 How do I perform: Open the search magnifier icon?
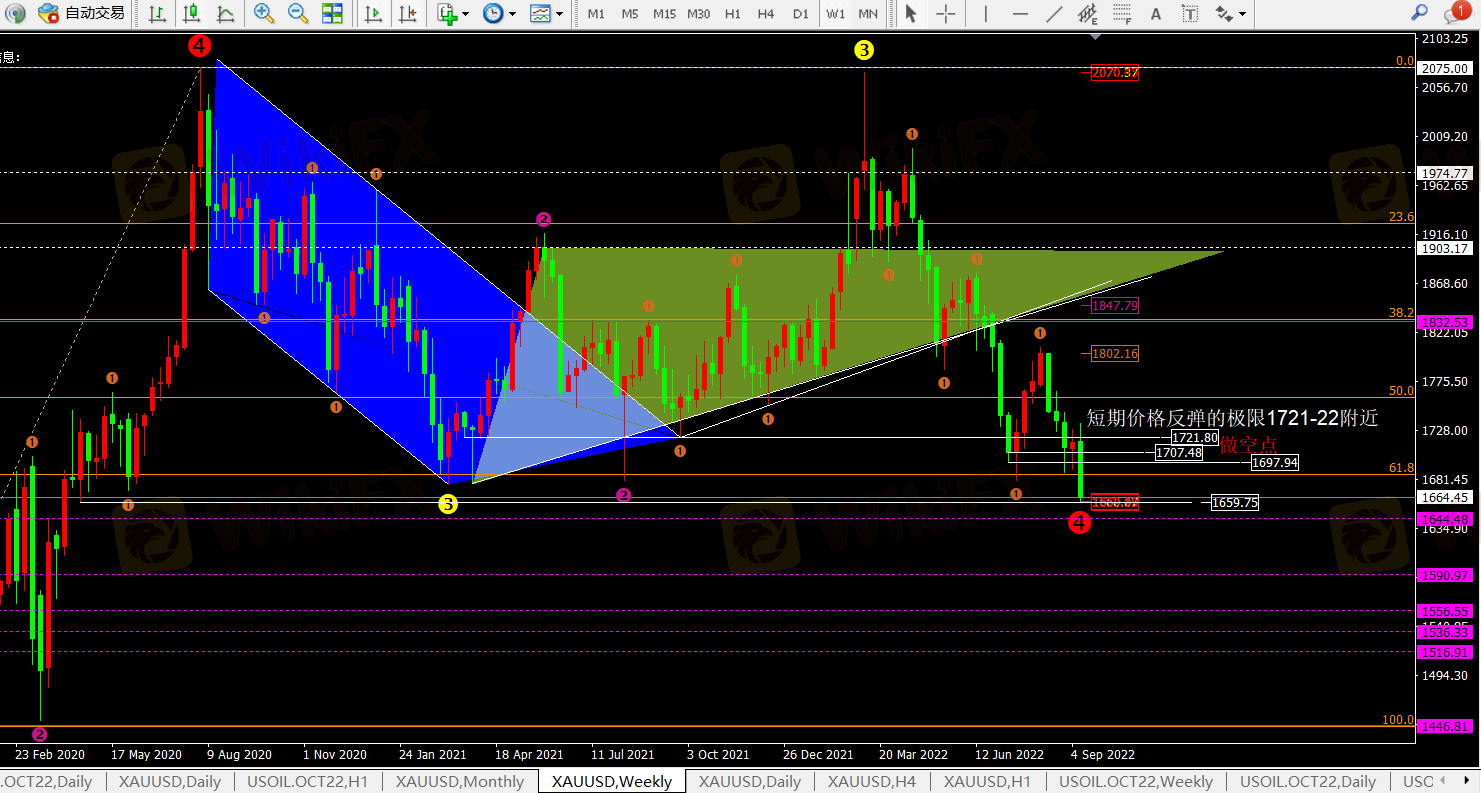pyautogui.click(x=1418, y=13)
